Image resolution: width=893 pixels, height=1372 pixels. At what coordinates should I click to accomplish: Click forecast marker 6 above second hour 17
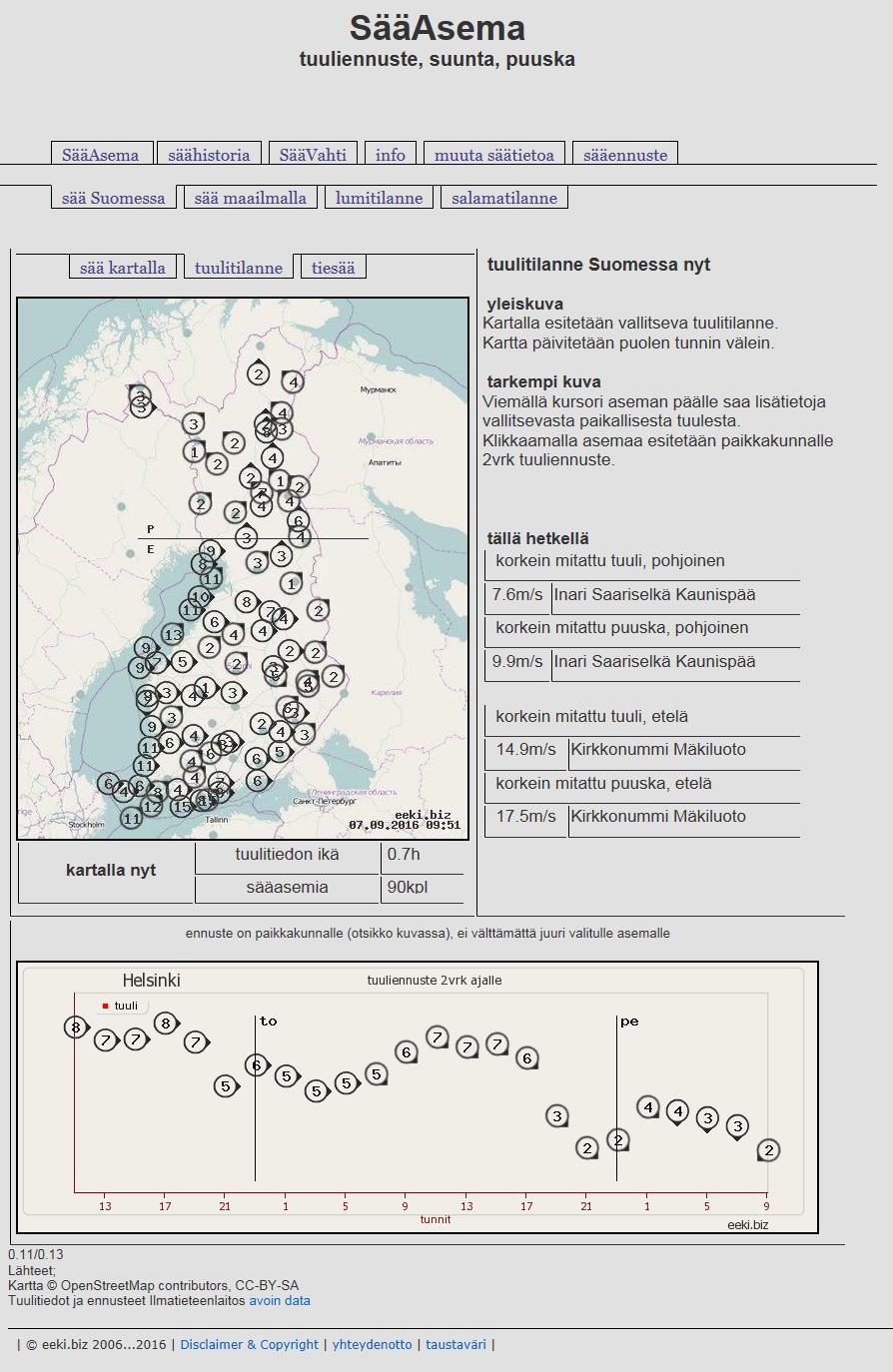(x=527, y=1057)
